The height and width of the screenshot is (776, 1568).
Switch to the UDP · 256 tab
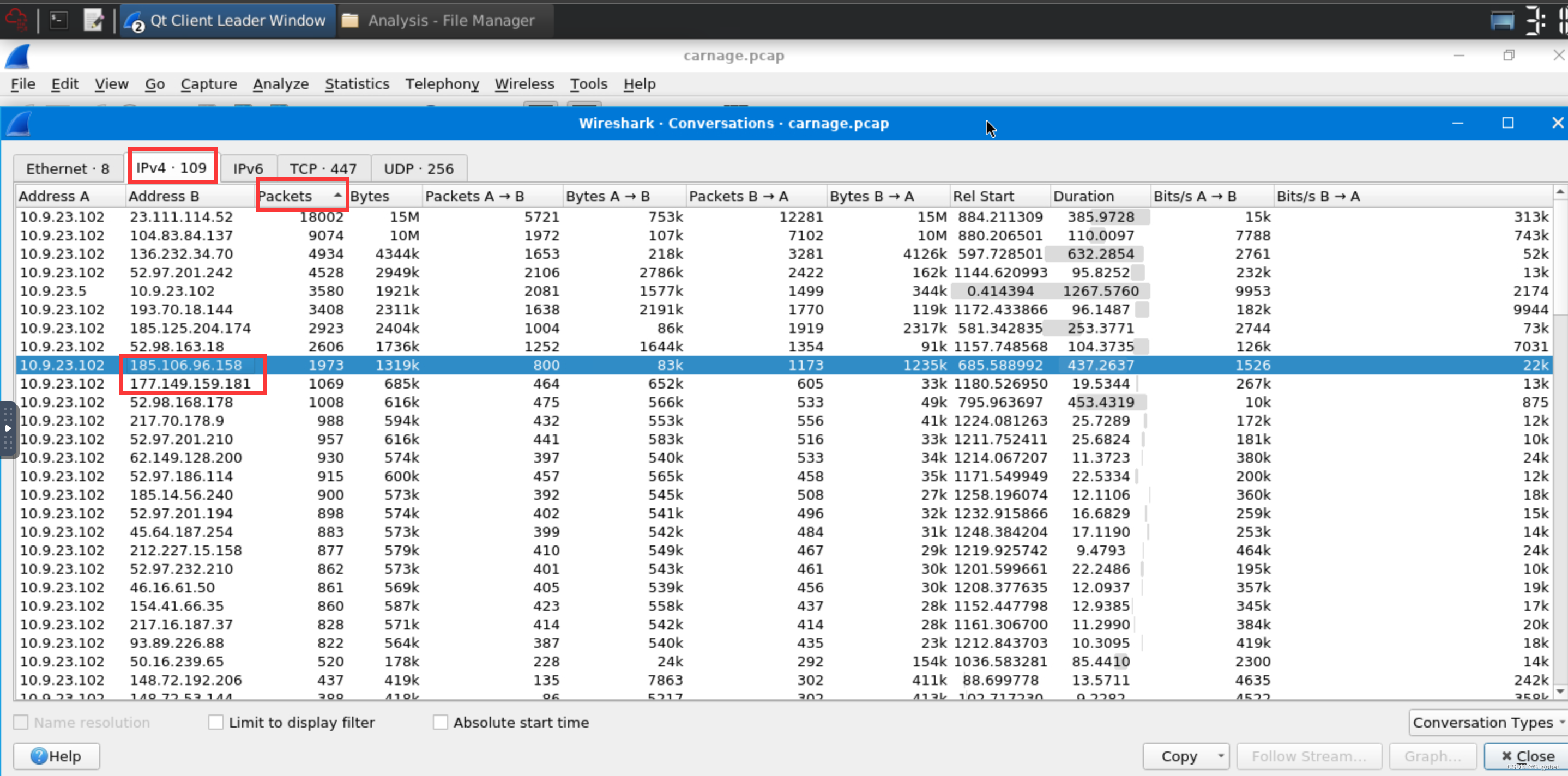tap(418, 168)
